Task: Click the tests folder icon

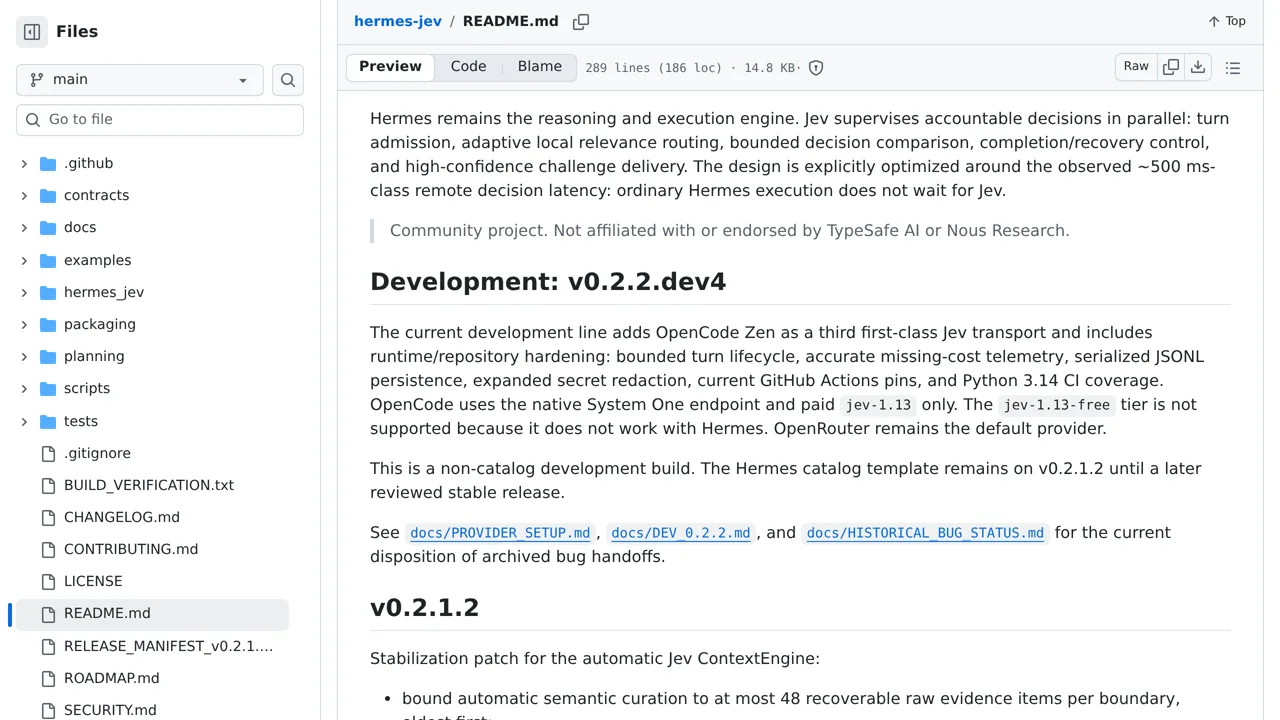Action: 48,421
